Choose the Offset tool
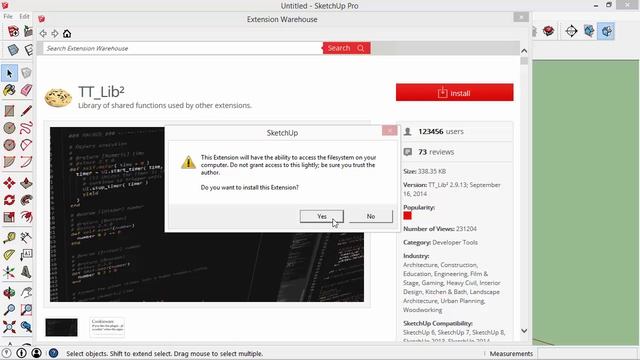 26,217
